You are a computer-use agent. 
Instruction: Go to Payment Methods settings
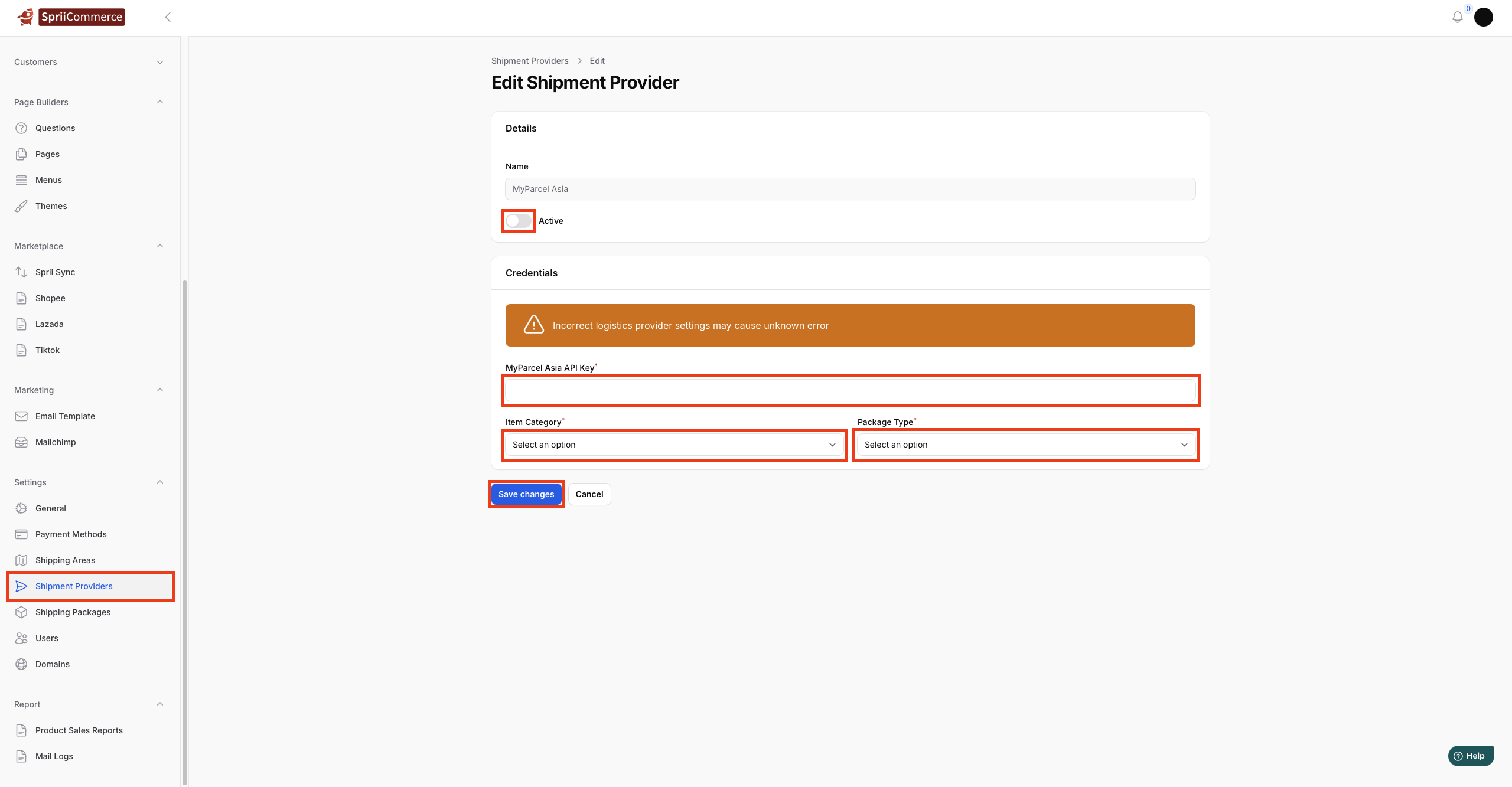point(71,534)
